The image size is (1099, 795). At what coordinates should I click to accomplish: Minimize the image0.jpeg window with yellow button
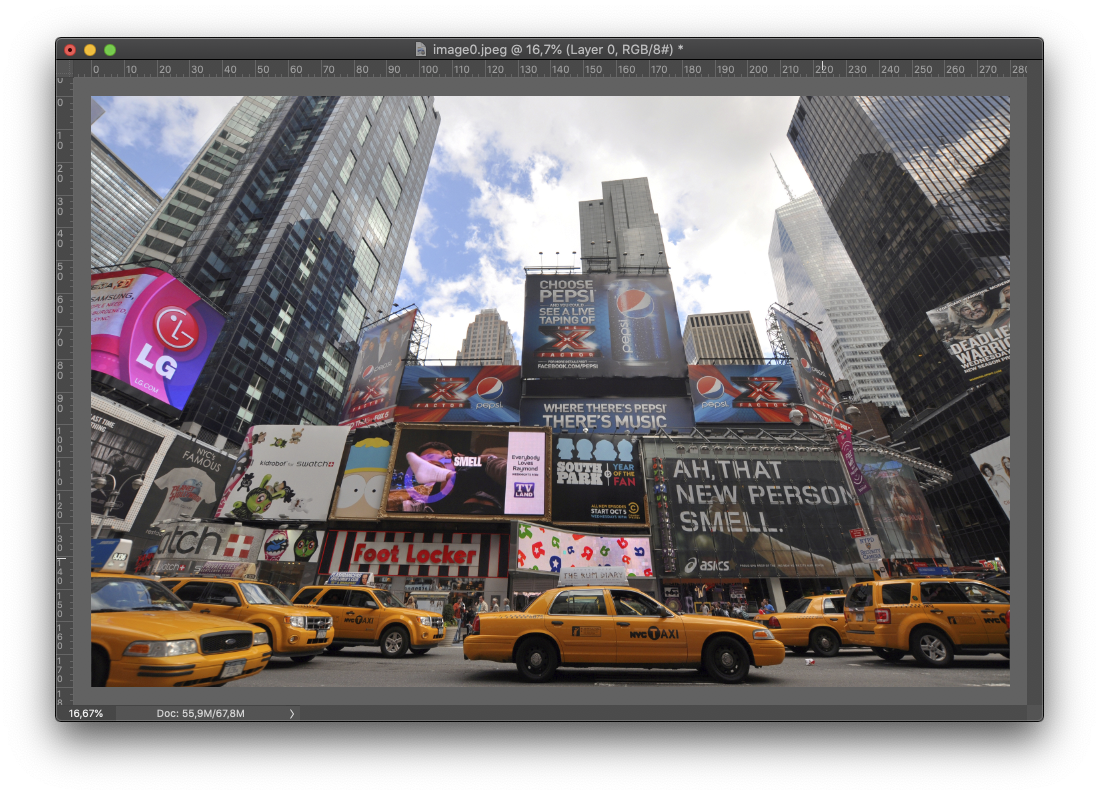[90, 50]
